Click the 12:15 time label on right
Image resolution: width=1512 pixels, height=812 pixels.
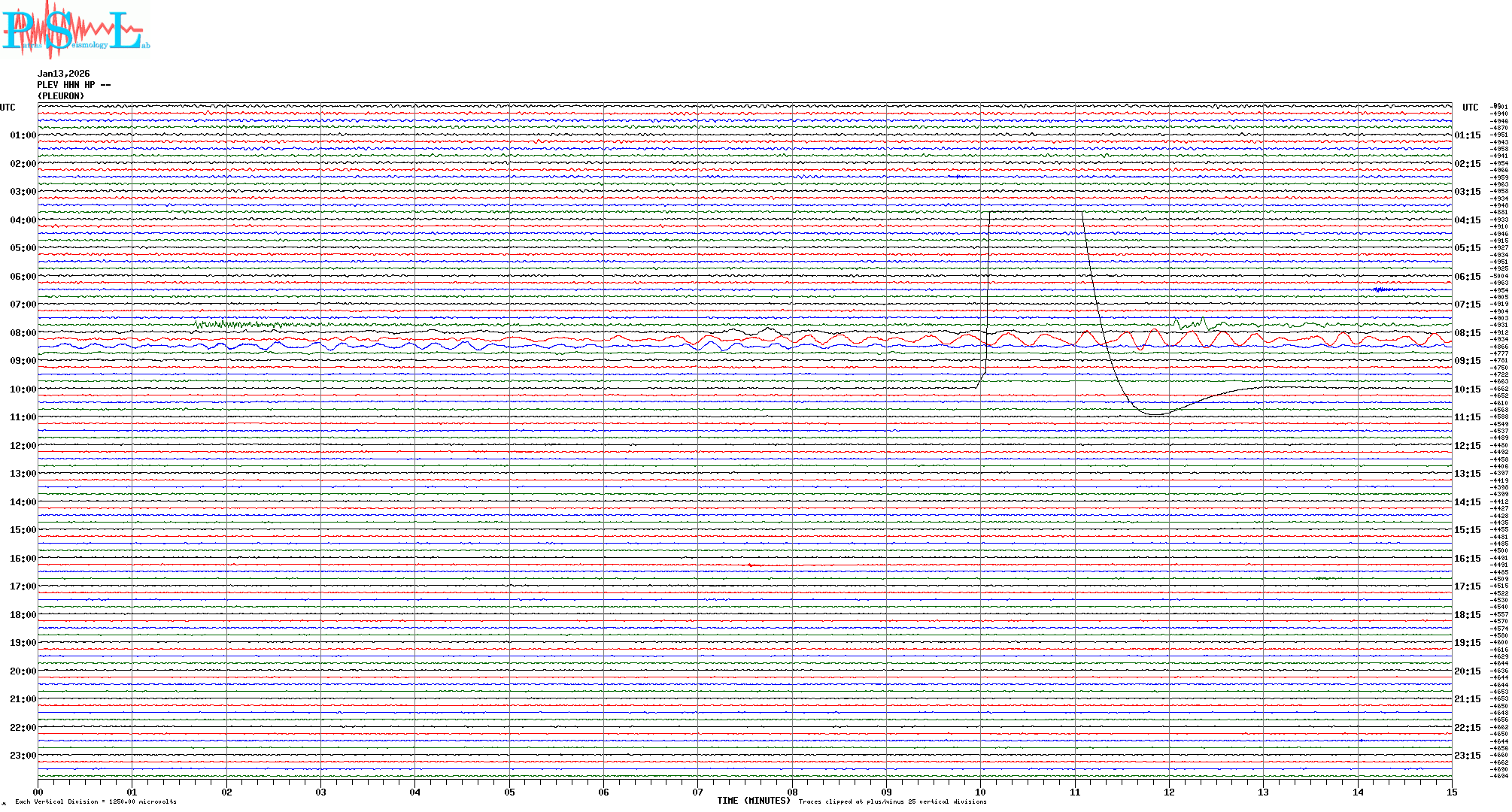[1467, 446]
